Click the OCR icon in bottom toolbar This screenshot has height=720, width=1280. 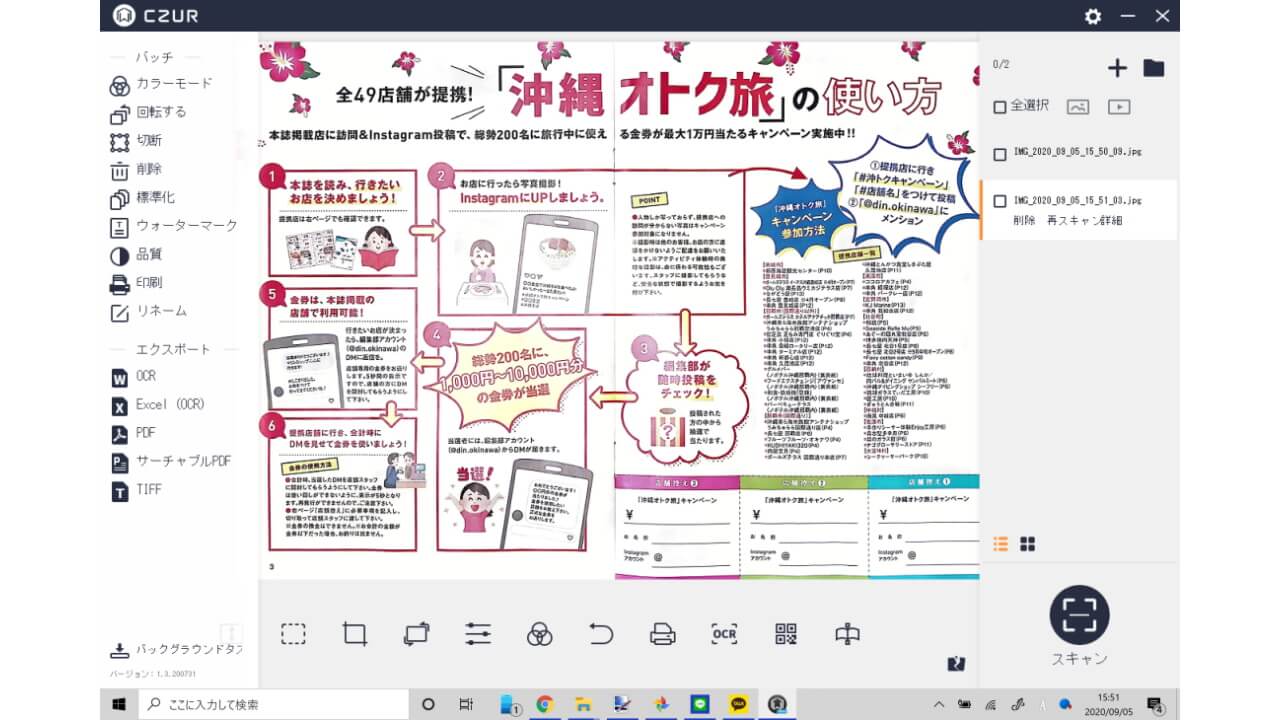coord(724,633)
